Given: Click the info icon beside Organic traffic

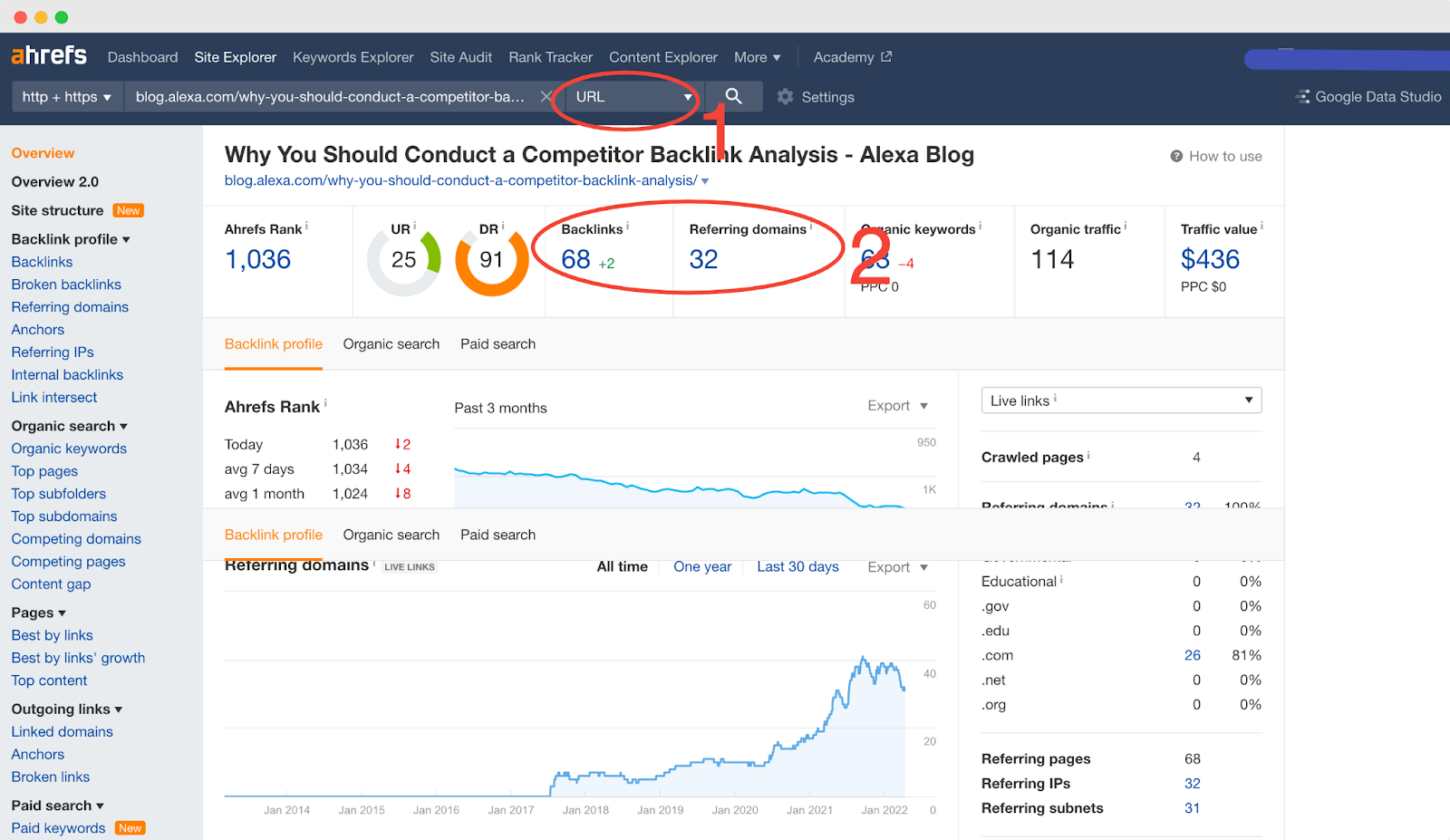Looking at the screenshot, I should (1126, 226).
